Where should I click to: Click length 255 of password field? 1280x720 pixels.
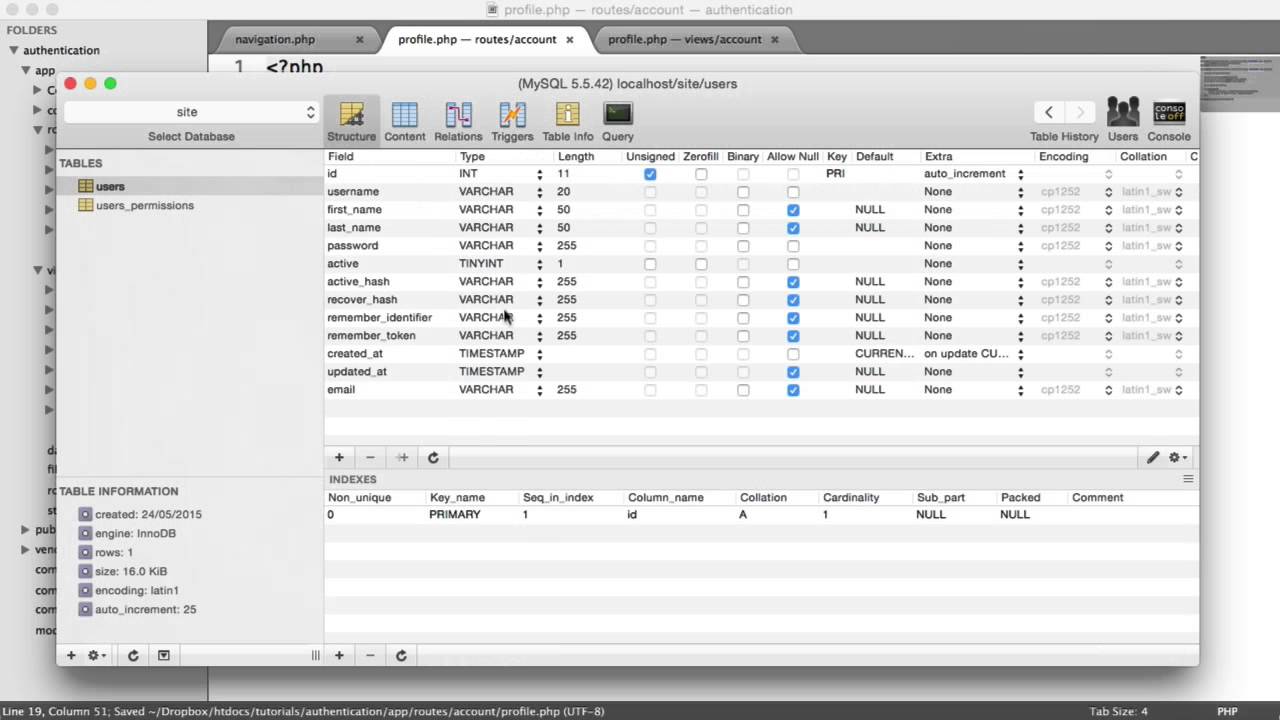(x=566, y=246)
